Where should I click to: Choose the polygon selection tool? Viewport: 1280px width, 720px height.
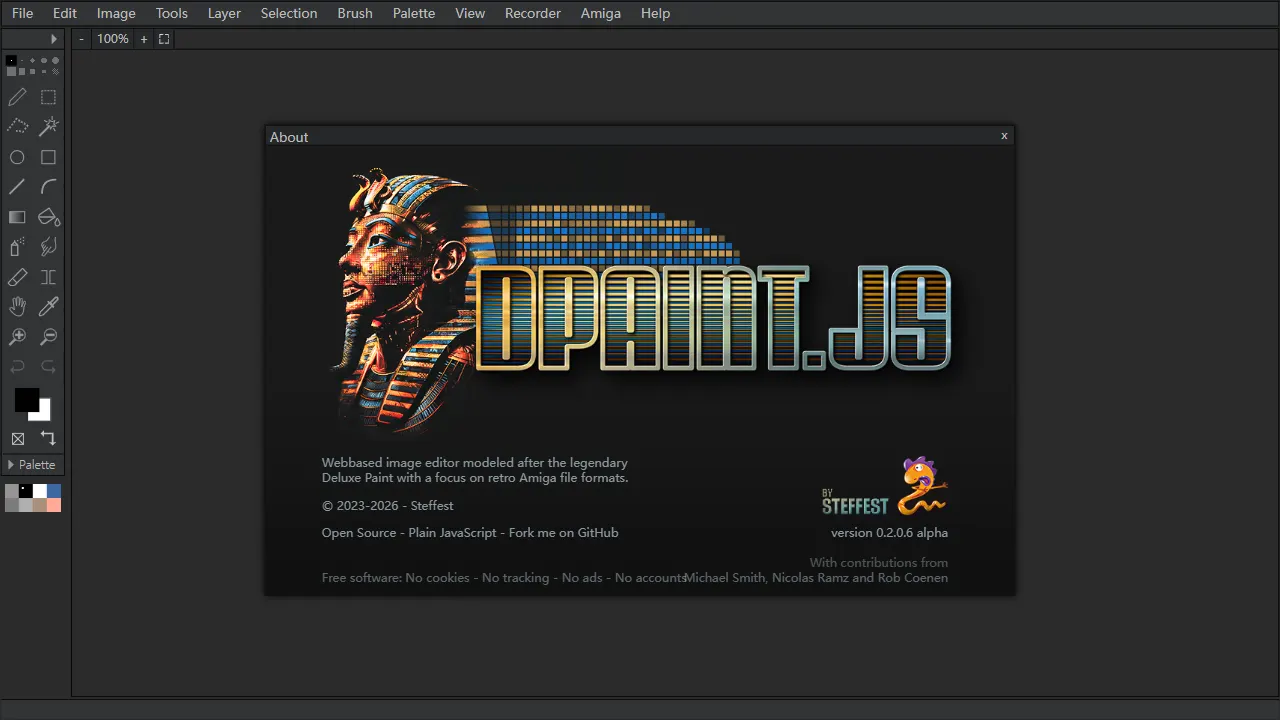[x=17, y=127]
